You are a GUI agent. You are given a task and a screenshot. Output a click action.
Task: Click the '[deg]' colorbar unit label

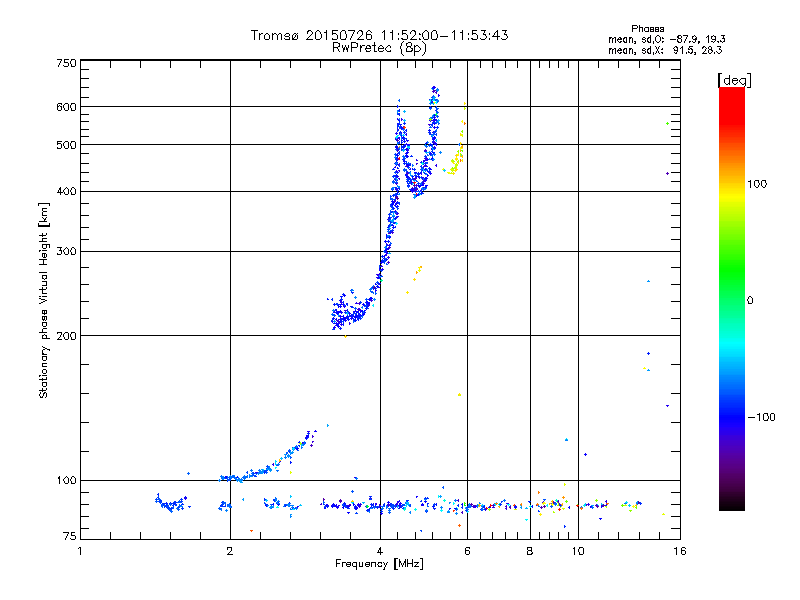[x=734, y=80]
